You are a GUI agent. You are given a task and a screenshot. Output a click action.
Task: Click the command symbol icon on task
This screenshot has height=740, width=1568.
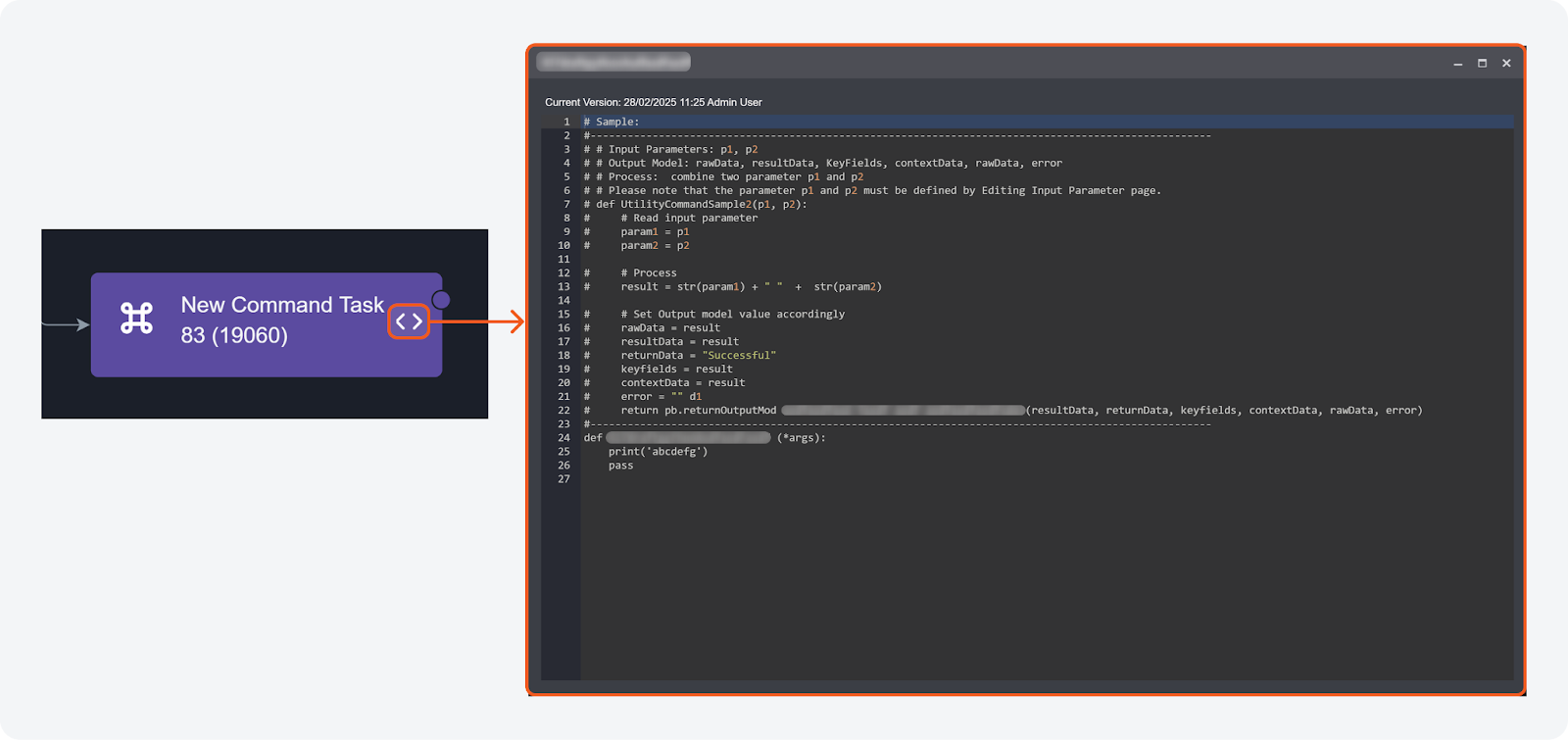tap(136, 319)
